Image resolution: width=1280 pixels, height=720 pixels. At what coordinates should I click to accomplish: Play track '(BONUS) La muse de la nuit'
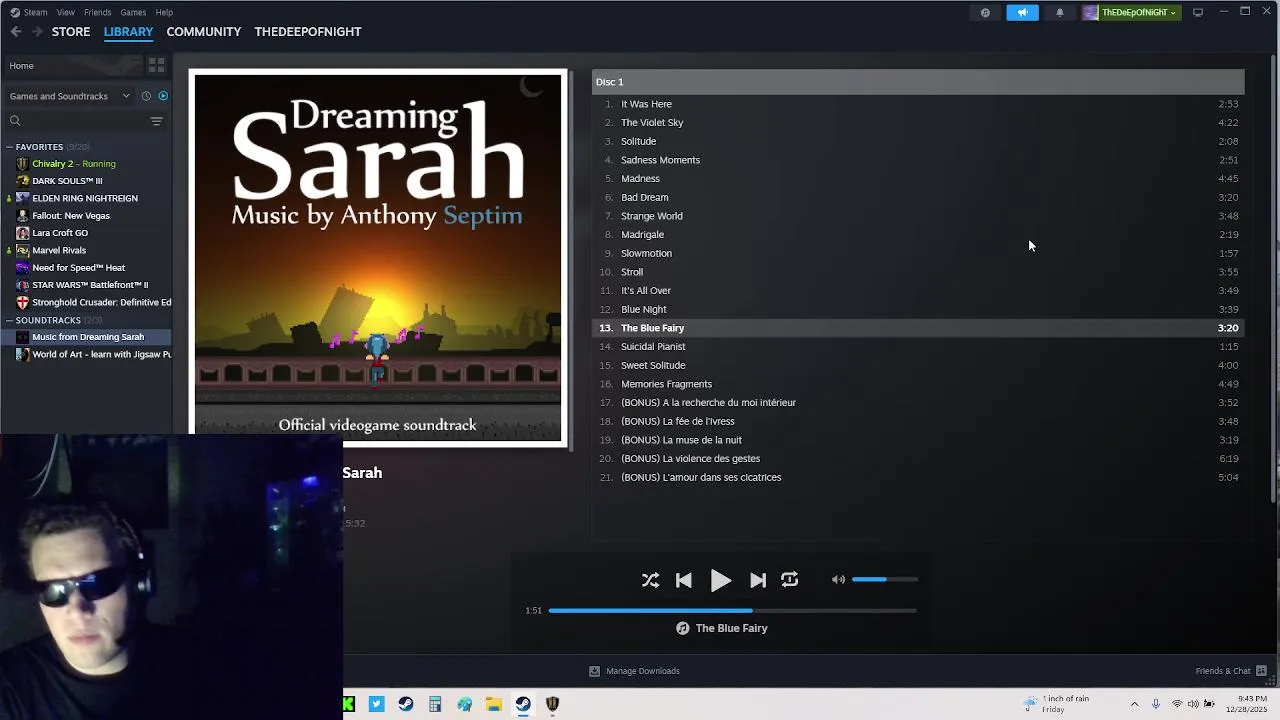point(918,440)
